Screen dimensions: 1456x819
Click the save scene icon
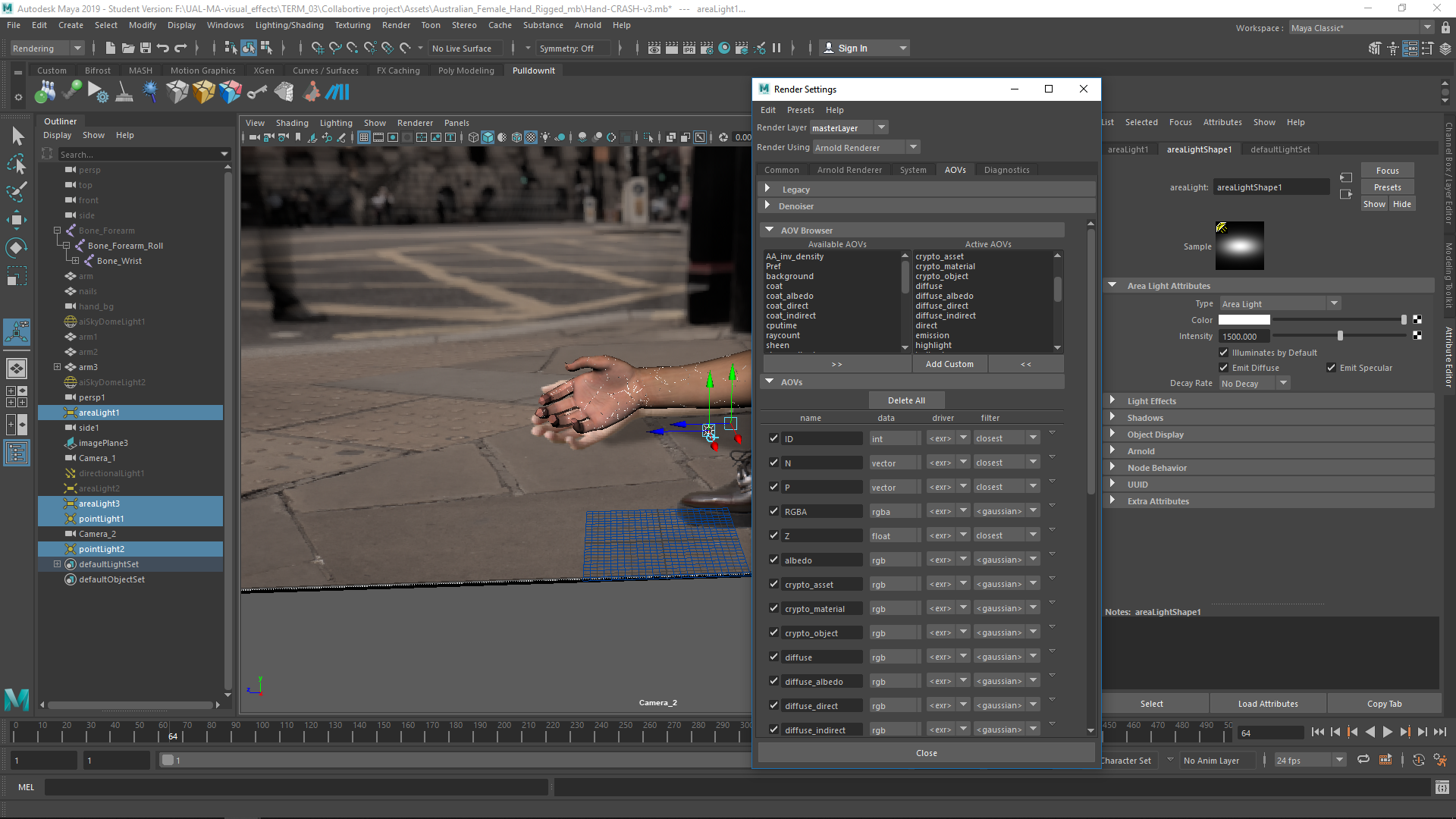(x=146, y=49)
